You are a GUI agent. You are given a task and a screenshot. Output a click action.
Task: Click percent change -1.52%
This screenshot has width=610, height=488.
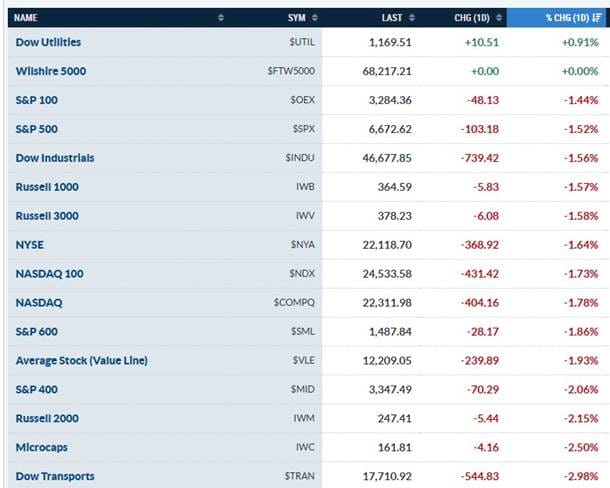(581, 129)
